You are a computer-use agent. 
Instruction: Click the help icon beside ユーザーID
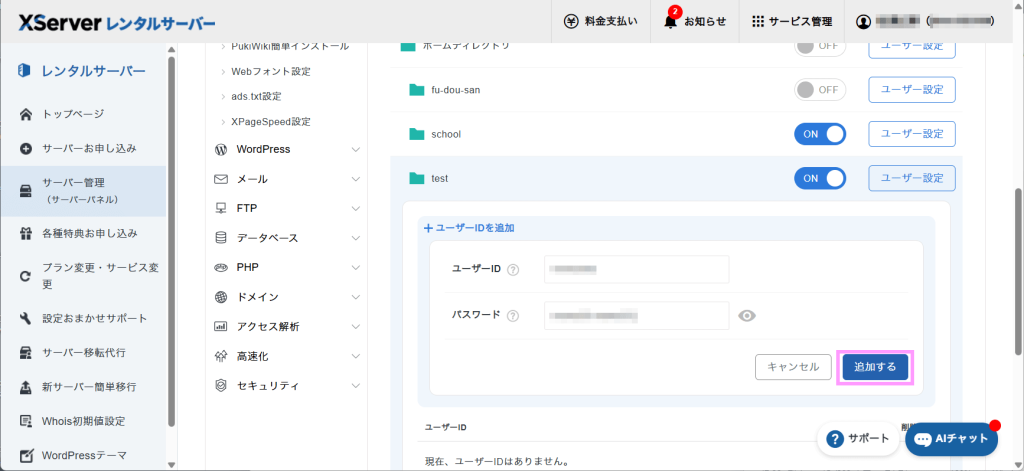(x=513, y=270)
